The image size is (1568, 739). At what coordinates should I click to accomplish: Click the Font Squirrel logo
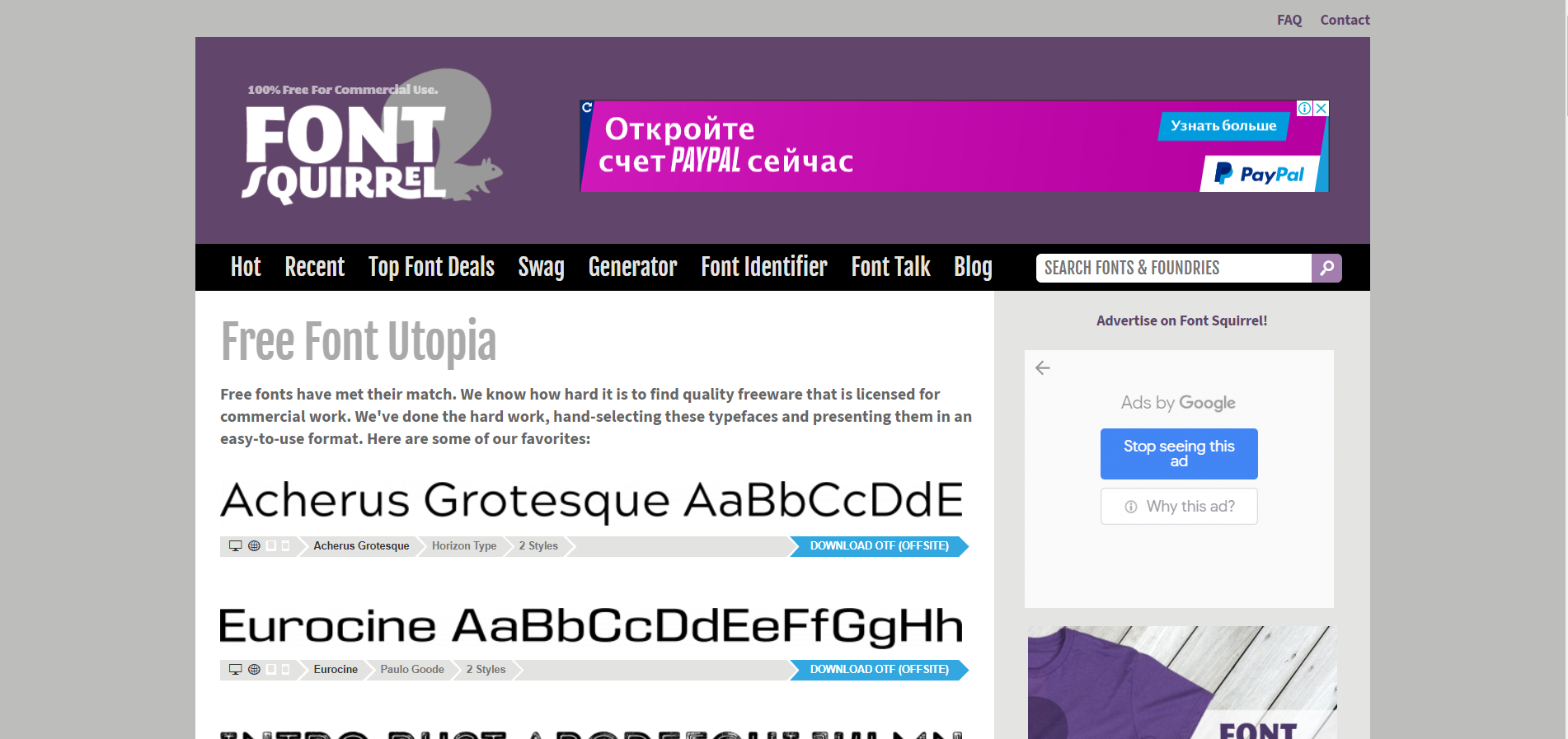tap(373, 137)
